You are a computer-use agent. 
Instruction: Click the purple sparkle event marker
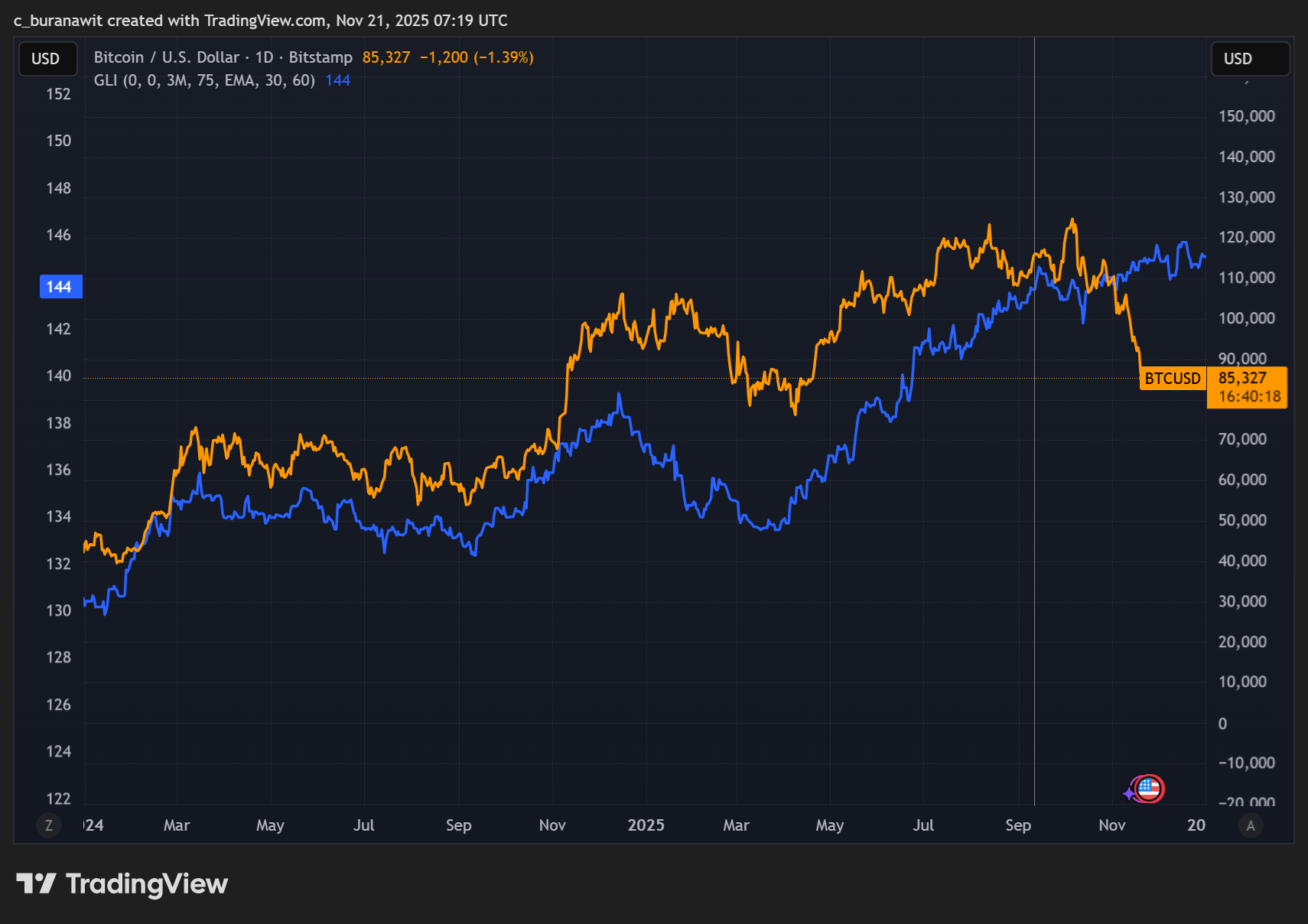click(1129, 794)
